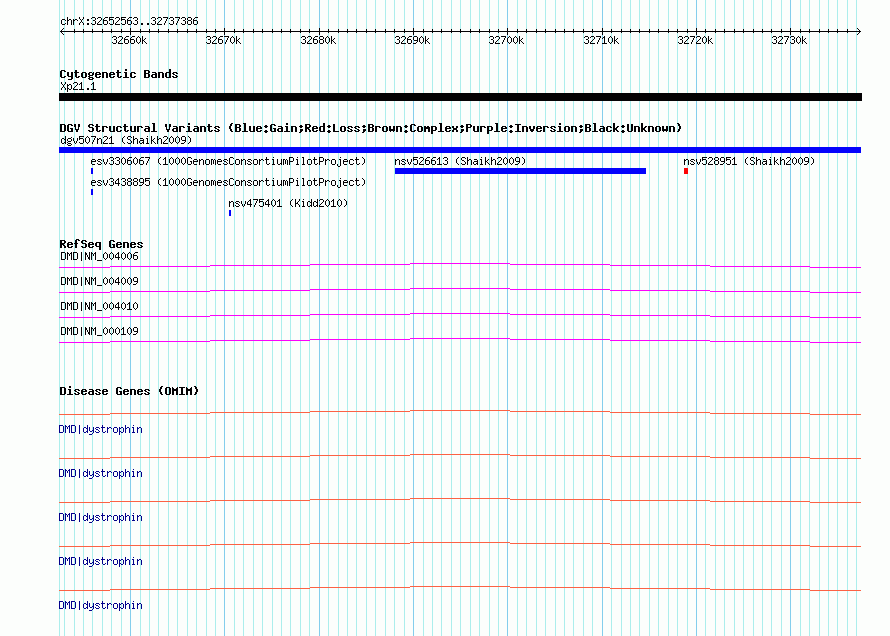890x636 pixels.
Task: Click the right arrowhead of the ruler
Action: (x=858, y=31)
